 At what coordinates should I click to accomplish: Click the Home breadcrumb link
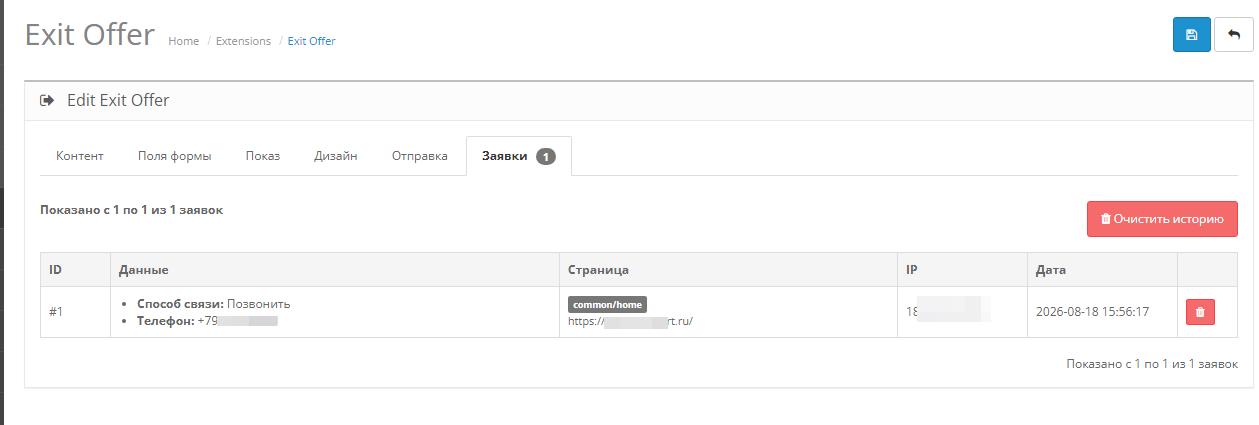tap(184, 41)
